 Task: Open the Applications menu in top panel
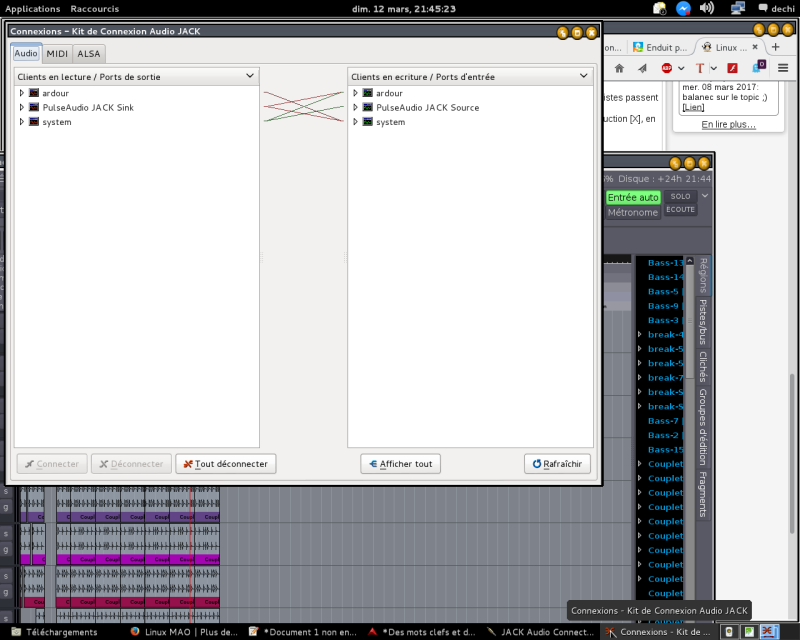click(33, 8)
